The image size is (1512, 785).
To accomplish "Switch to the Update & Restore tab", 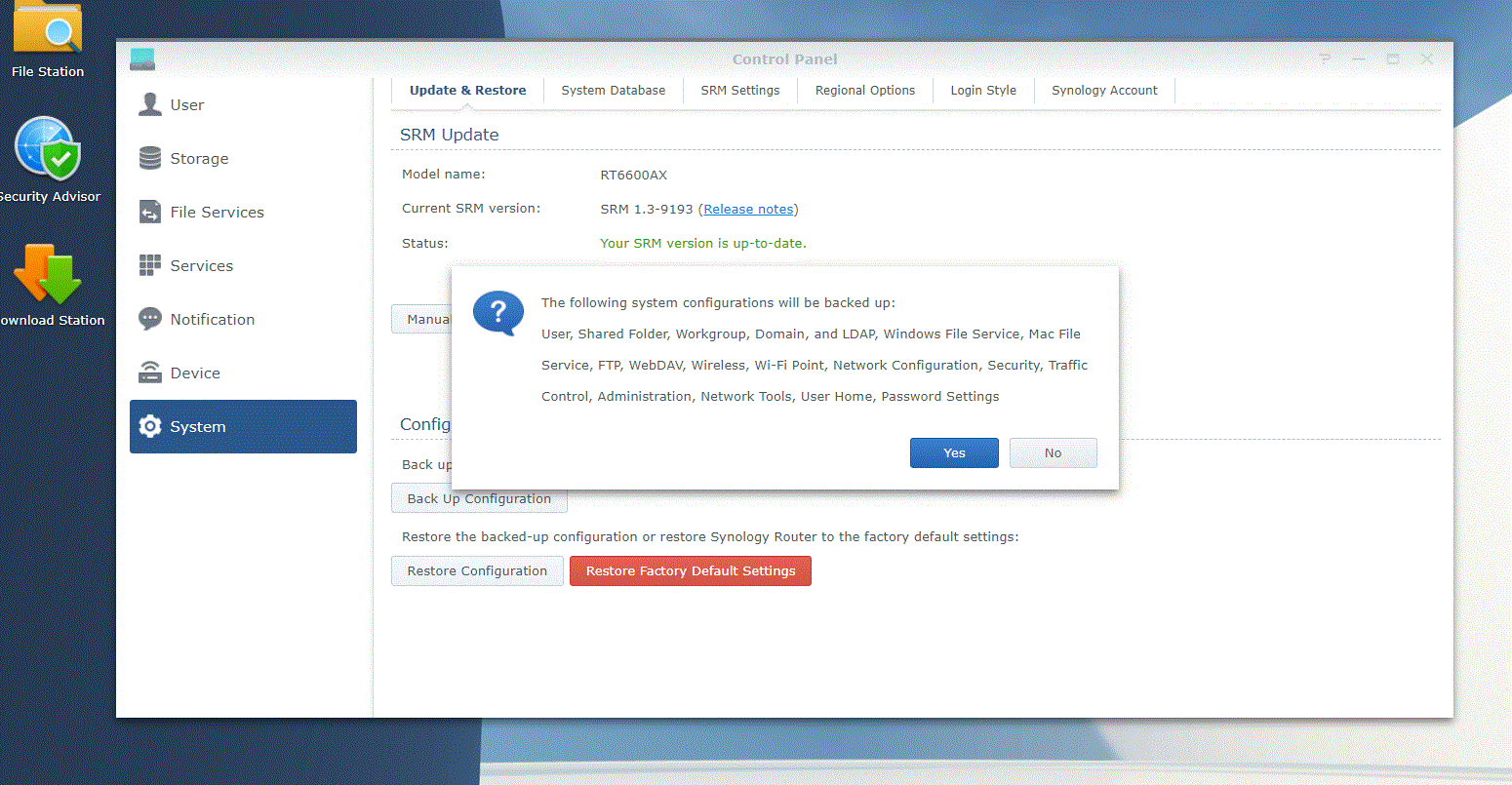I will tap(468, 91).
